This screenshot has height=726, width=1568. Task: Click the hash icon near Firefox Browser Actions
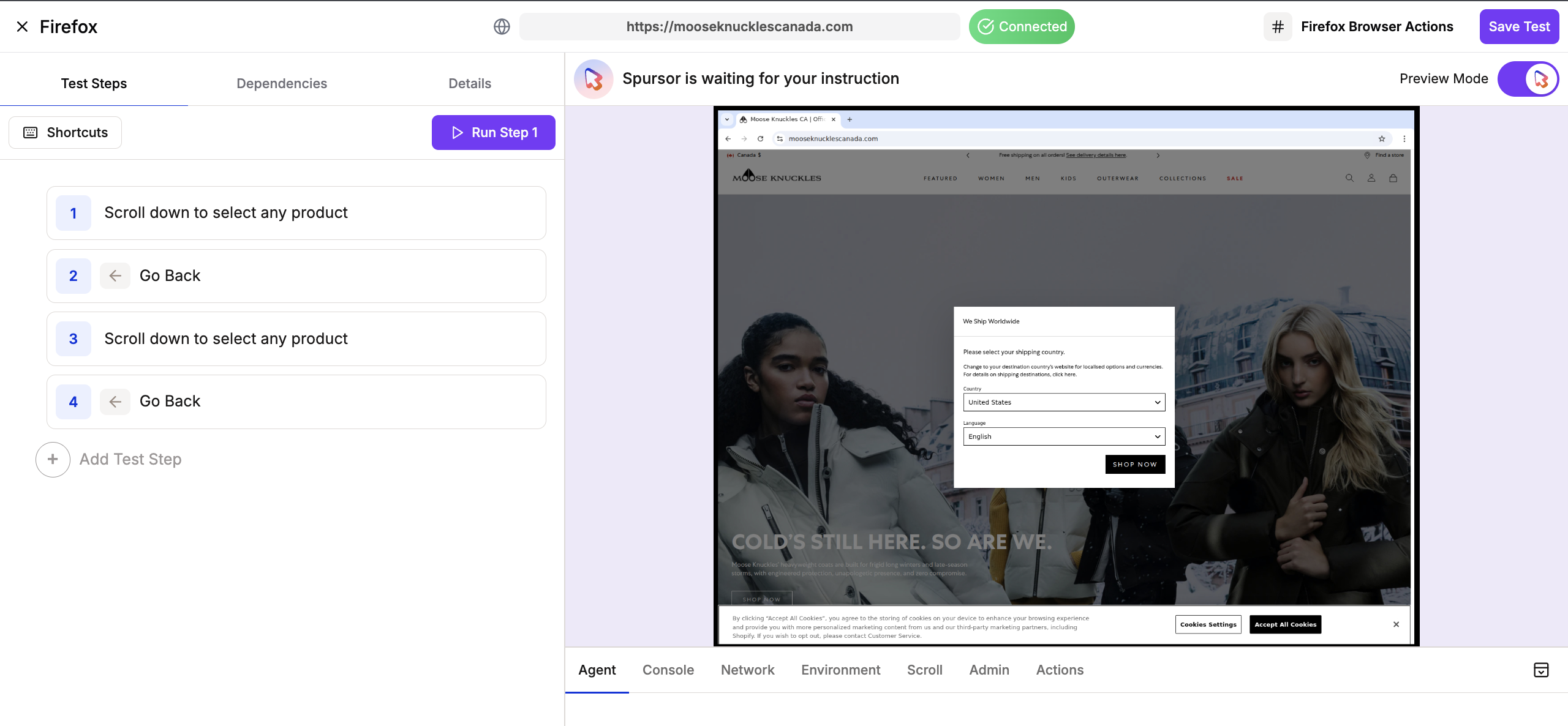click(1278, 26)
